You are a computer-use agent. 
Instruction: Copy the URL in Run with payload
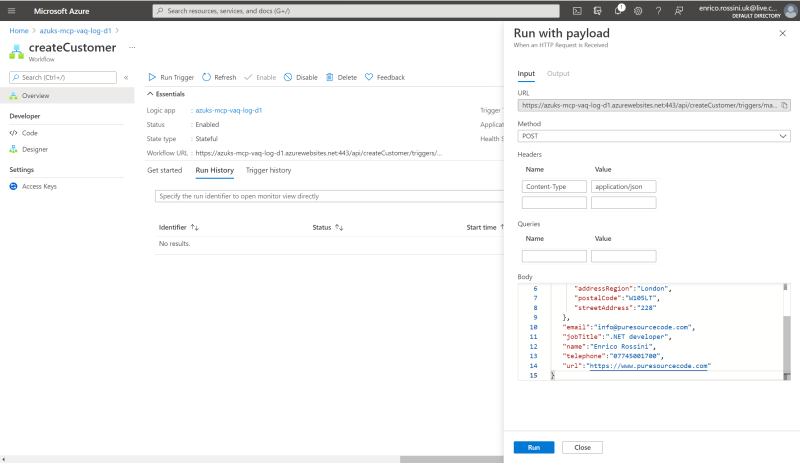(x=784, y=106)
